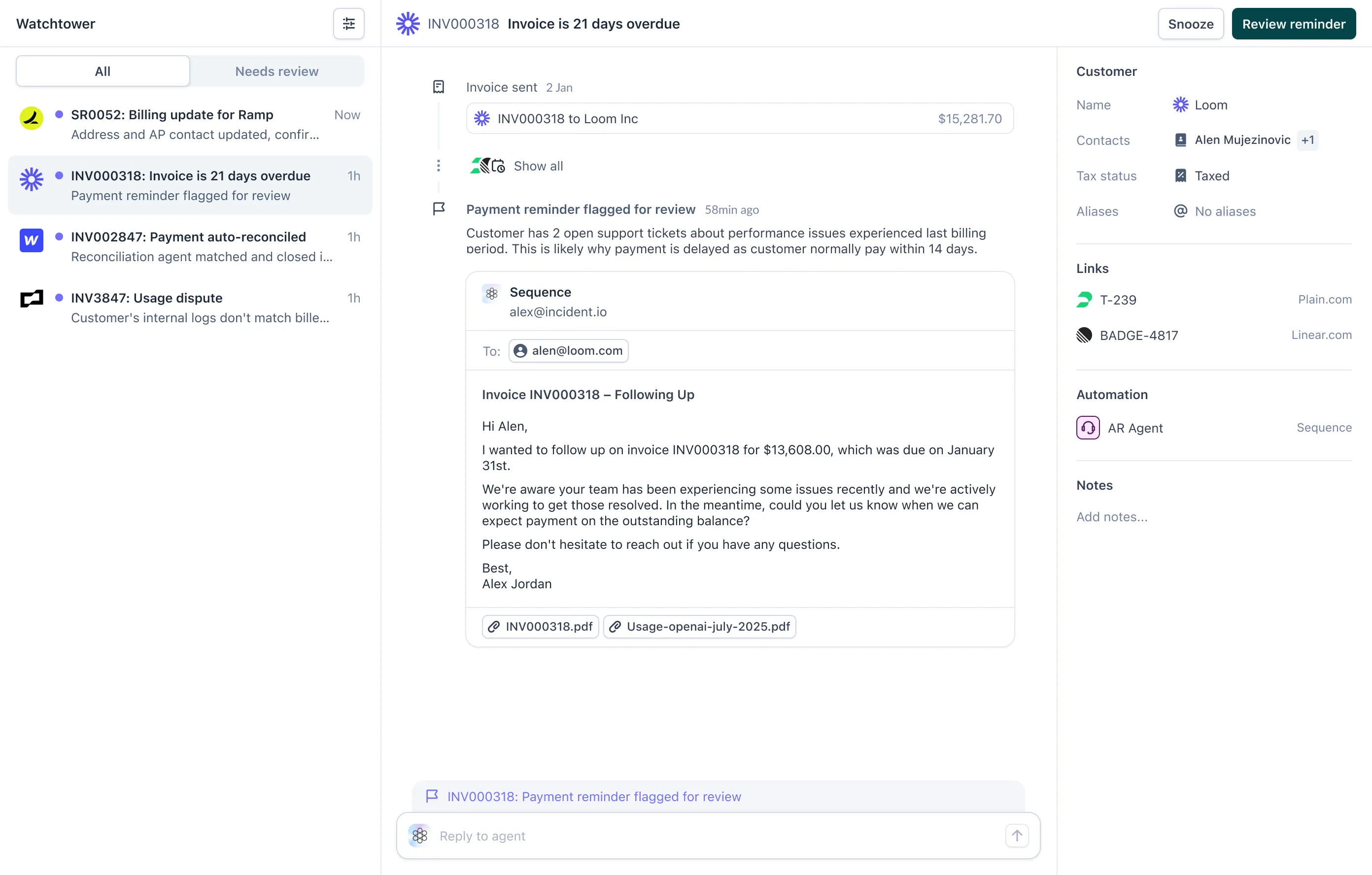The image size is (1372, 875).
Task: Click the AR Agent headset icon
Action: click(1088, 428)
